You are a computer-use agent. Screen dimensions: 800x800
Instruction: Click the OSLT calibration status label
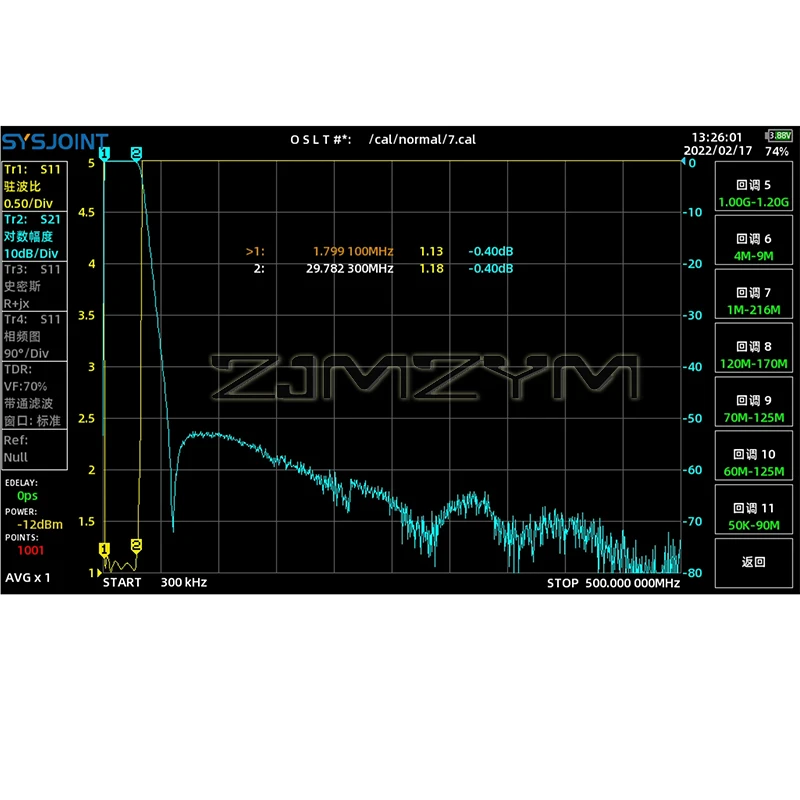click(x=320, y=140)
